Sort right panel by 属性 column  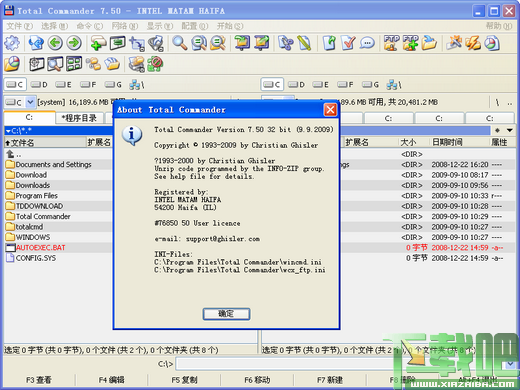tap(502, 143)
